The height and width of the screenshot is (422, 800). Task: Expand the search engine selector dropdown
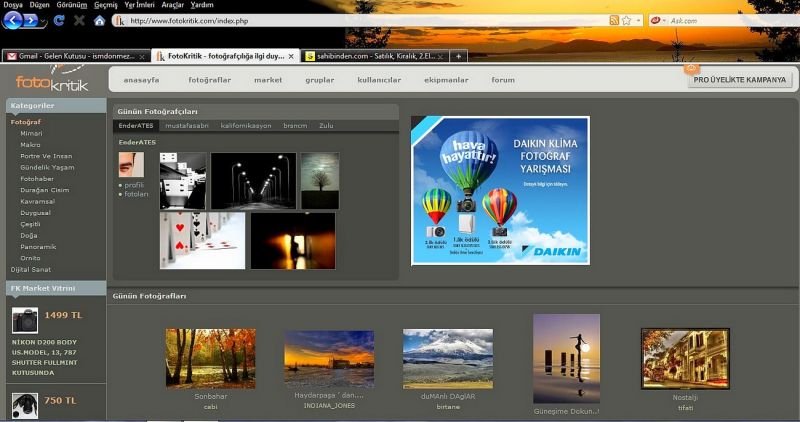click(664, 20)
